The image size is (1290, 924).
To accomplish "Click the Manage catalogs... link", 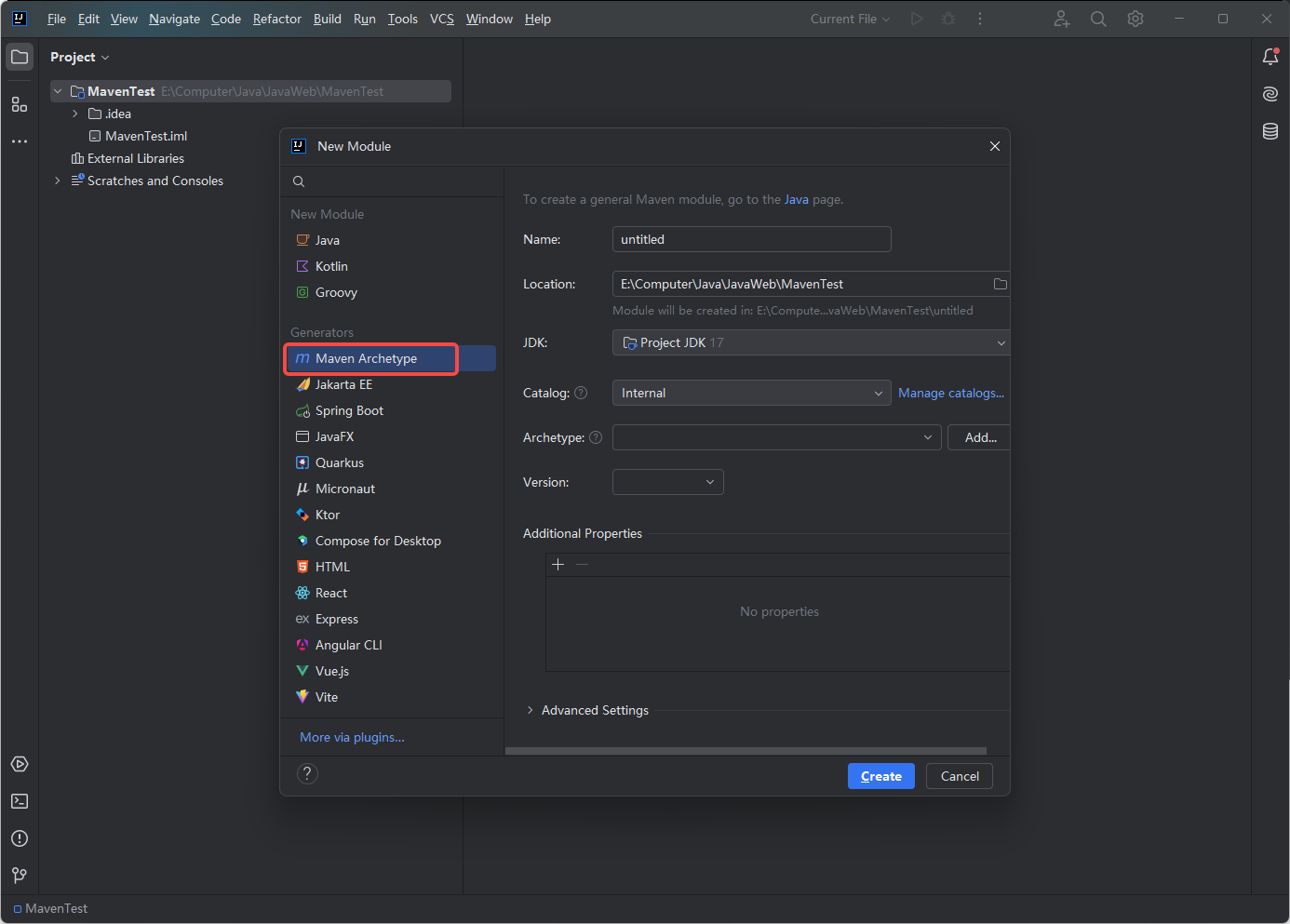I will pyautogui.click(x=951, y=393).
